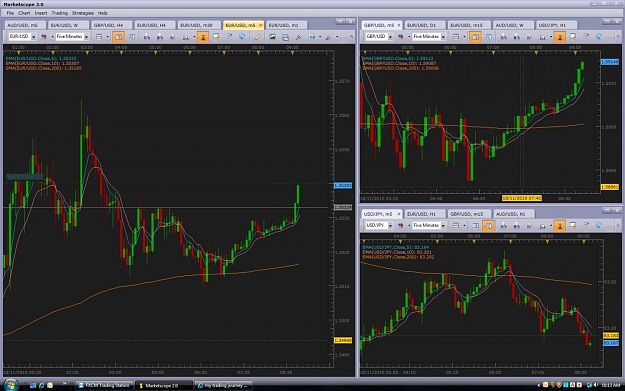
Task: Select Marketscope 2.0 taskbar button
Action: click(163, 385)
